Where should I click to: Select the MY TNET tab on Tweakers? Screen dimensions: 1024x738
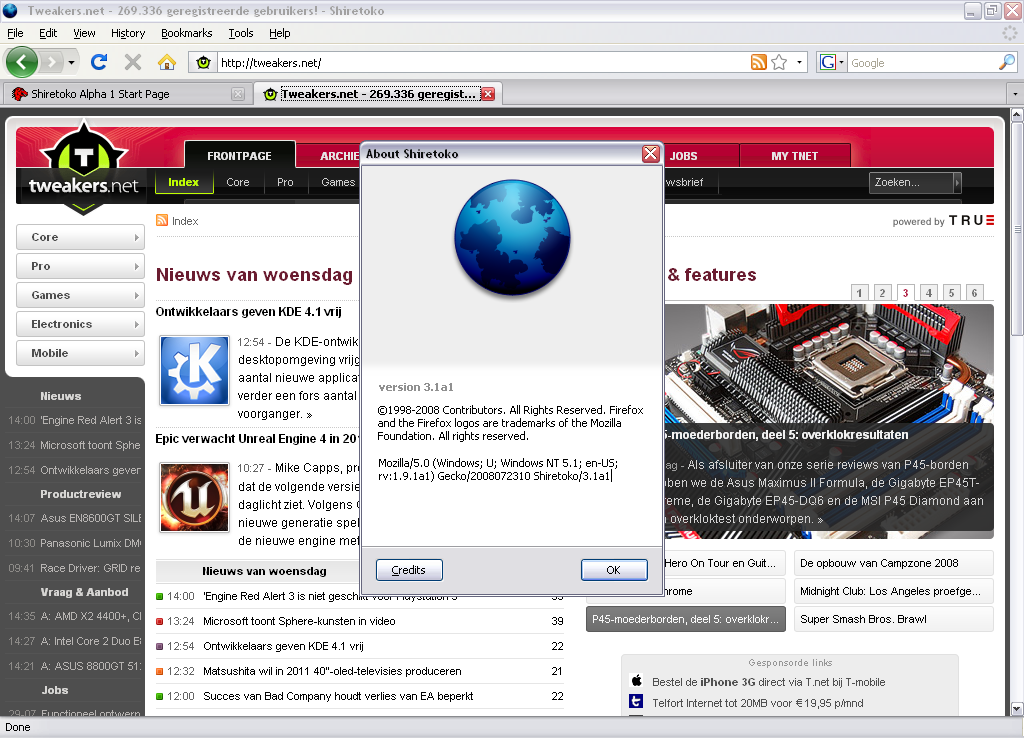794,156
